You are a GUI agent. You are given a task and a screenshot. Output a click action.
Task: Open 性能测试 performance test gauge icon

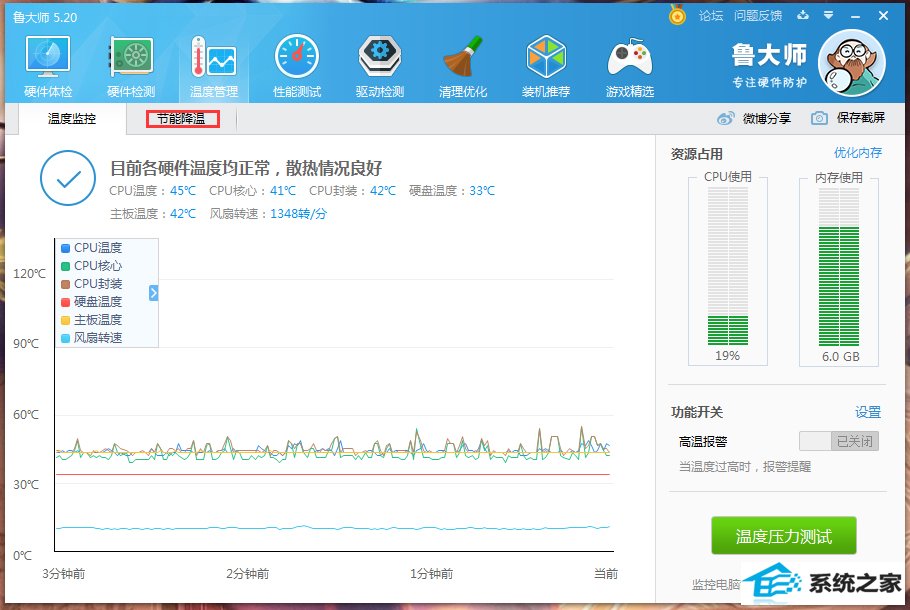pyautogui.click(x=297, y=66)
